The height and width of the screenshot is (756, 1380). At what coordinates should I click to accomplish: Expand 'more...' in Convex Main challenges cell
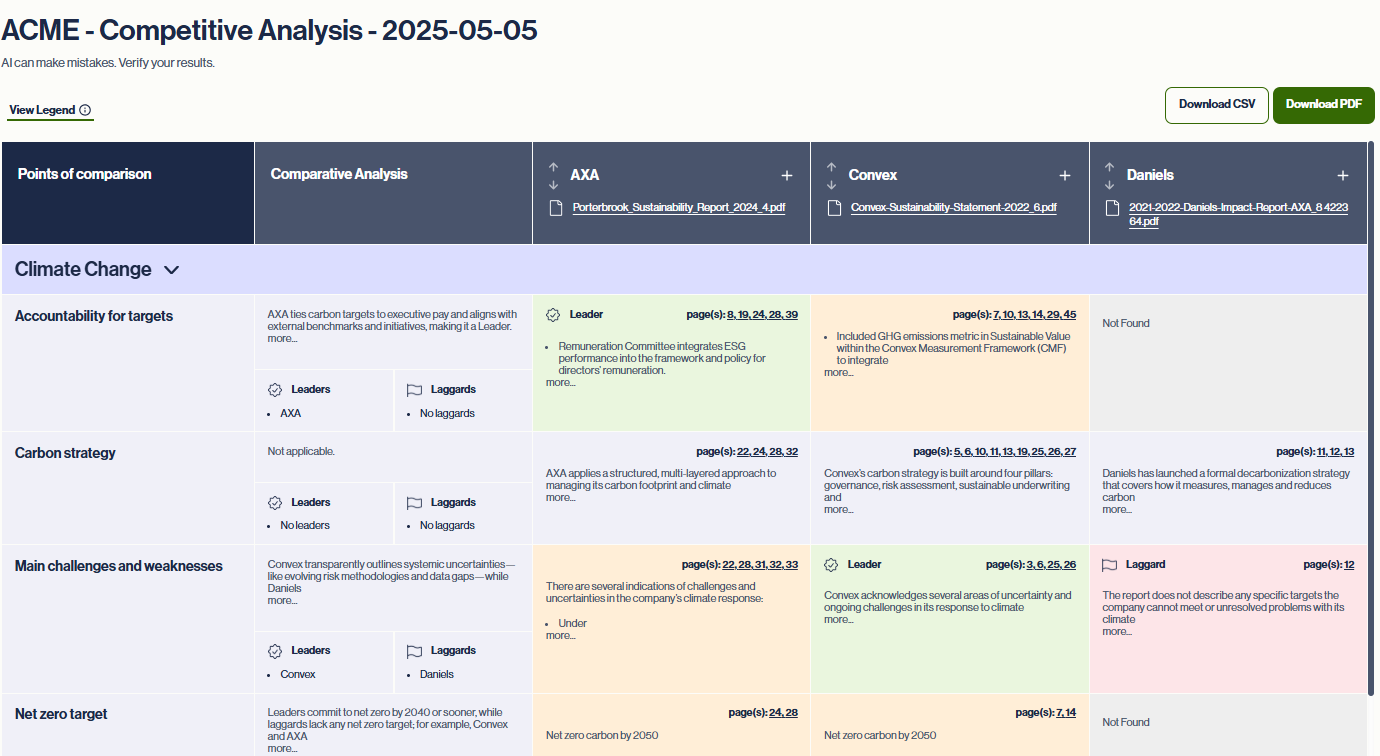click(x=838, y=619)
